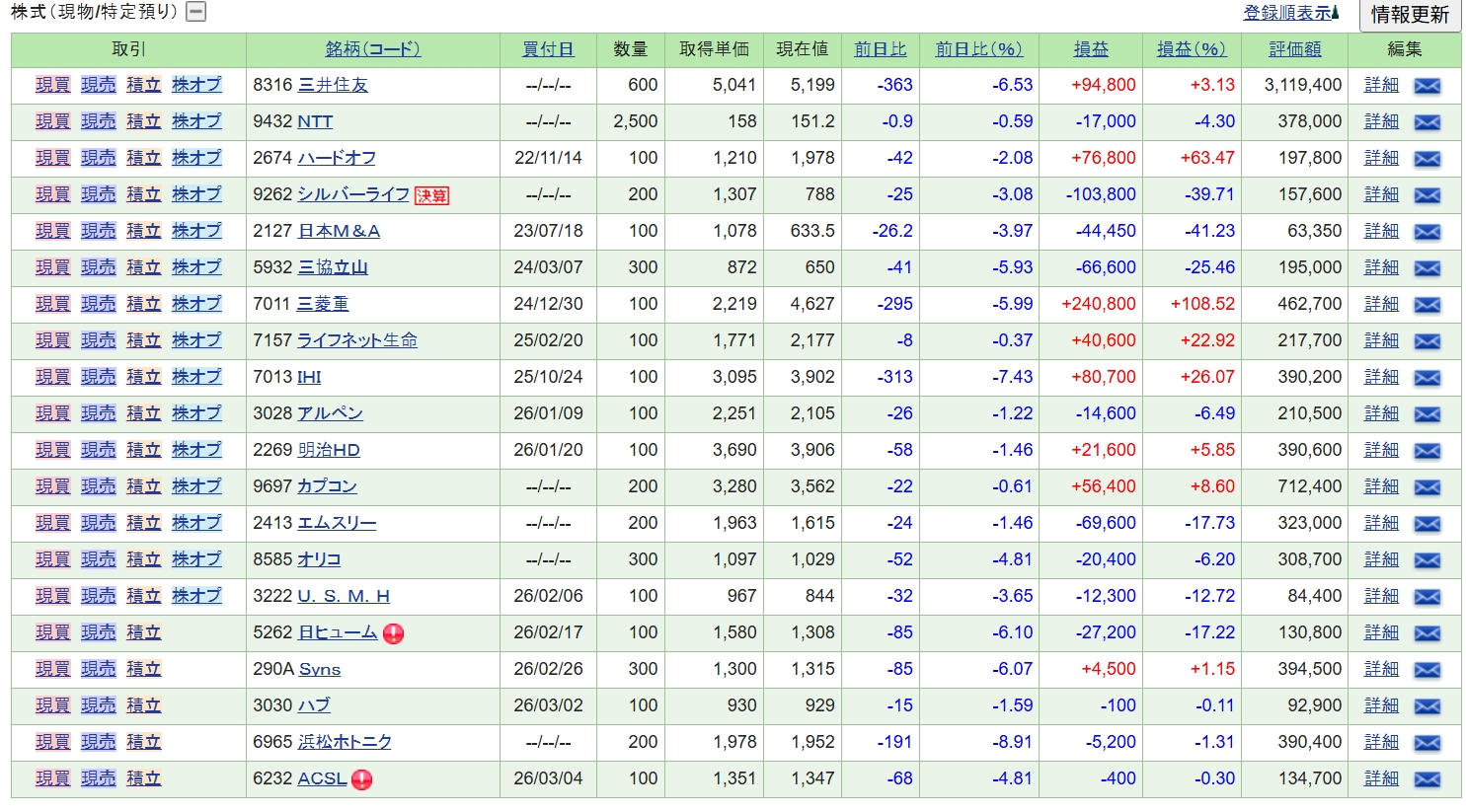Click the envelope icon in the NTT row
This screenshot has height=812, width=1466.
coord(1427,122)
